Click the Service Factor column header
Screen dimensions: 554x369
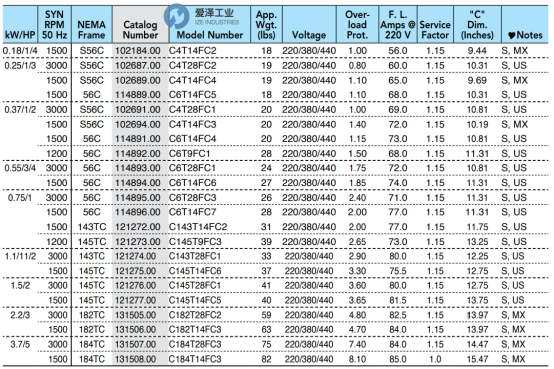point(435,30)
